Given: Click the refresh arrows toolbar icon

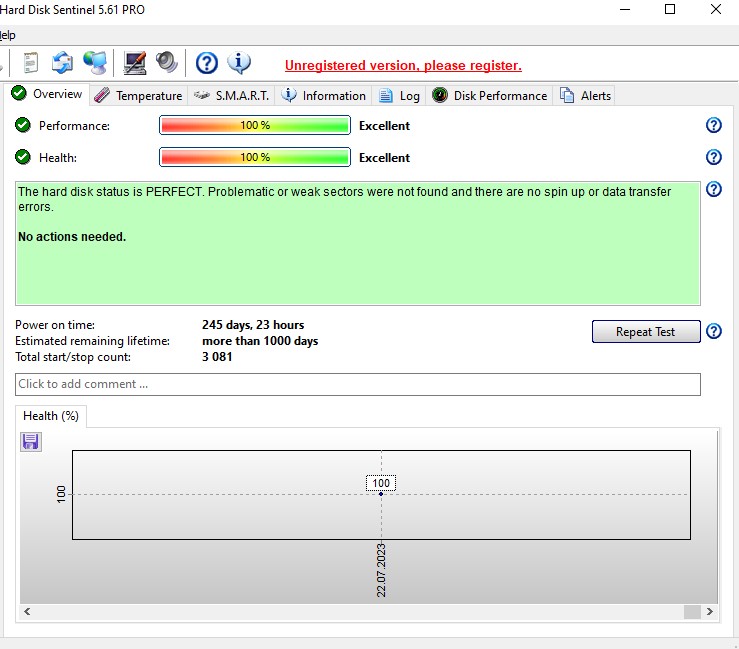Looking at the screenshot, I should (x=62, y=62).
